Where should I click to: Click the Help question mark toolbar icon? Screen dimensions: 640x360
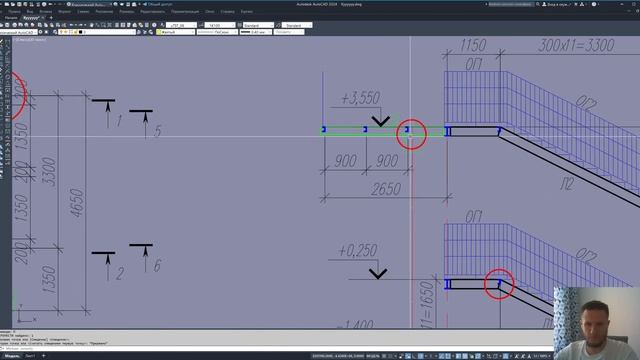[x=154, y=25]
